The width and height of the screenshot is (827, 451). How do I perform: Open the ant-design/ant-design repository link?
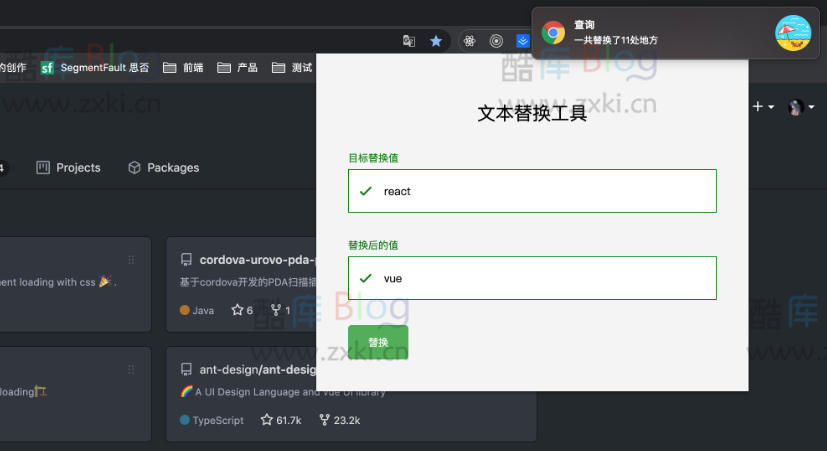pos(257,369)
